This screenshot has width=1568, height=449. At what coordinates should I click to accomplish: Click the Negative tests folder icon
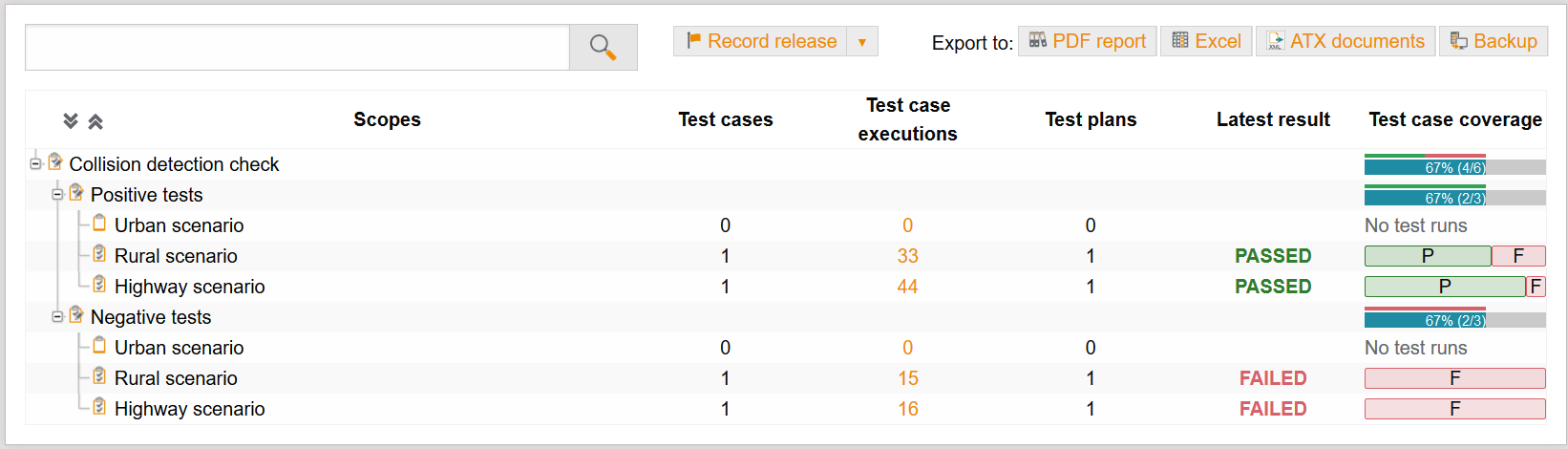tap(76, 315)
